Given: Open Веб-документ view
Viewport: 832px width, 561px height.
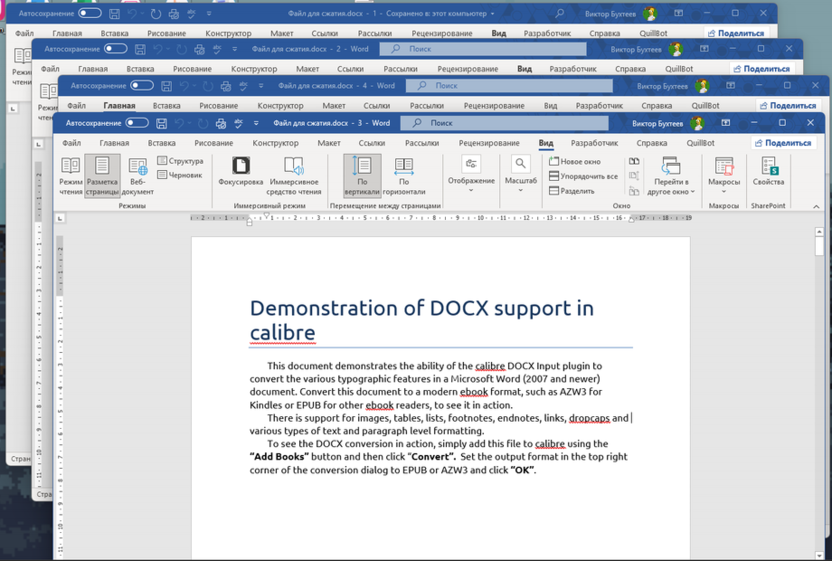Looking at the screenshot, I should tap(138, 175).
